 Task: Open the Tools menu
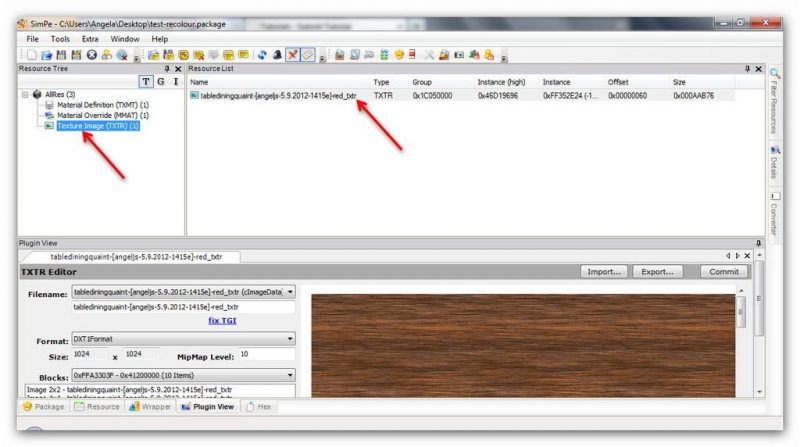60,39
